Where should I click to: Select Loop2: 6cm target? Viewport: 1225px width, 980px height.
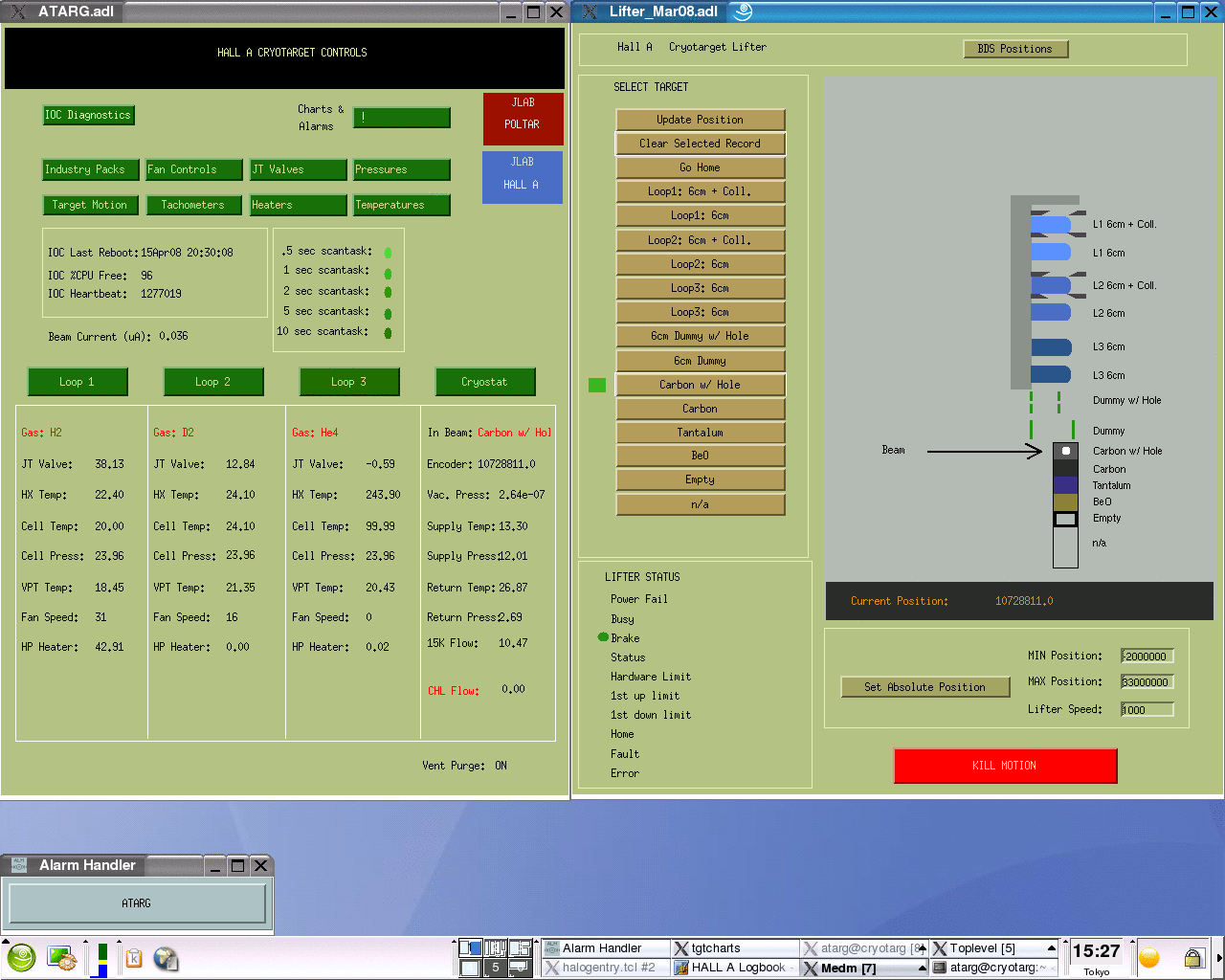[701, 264]
